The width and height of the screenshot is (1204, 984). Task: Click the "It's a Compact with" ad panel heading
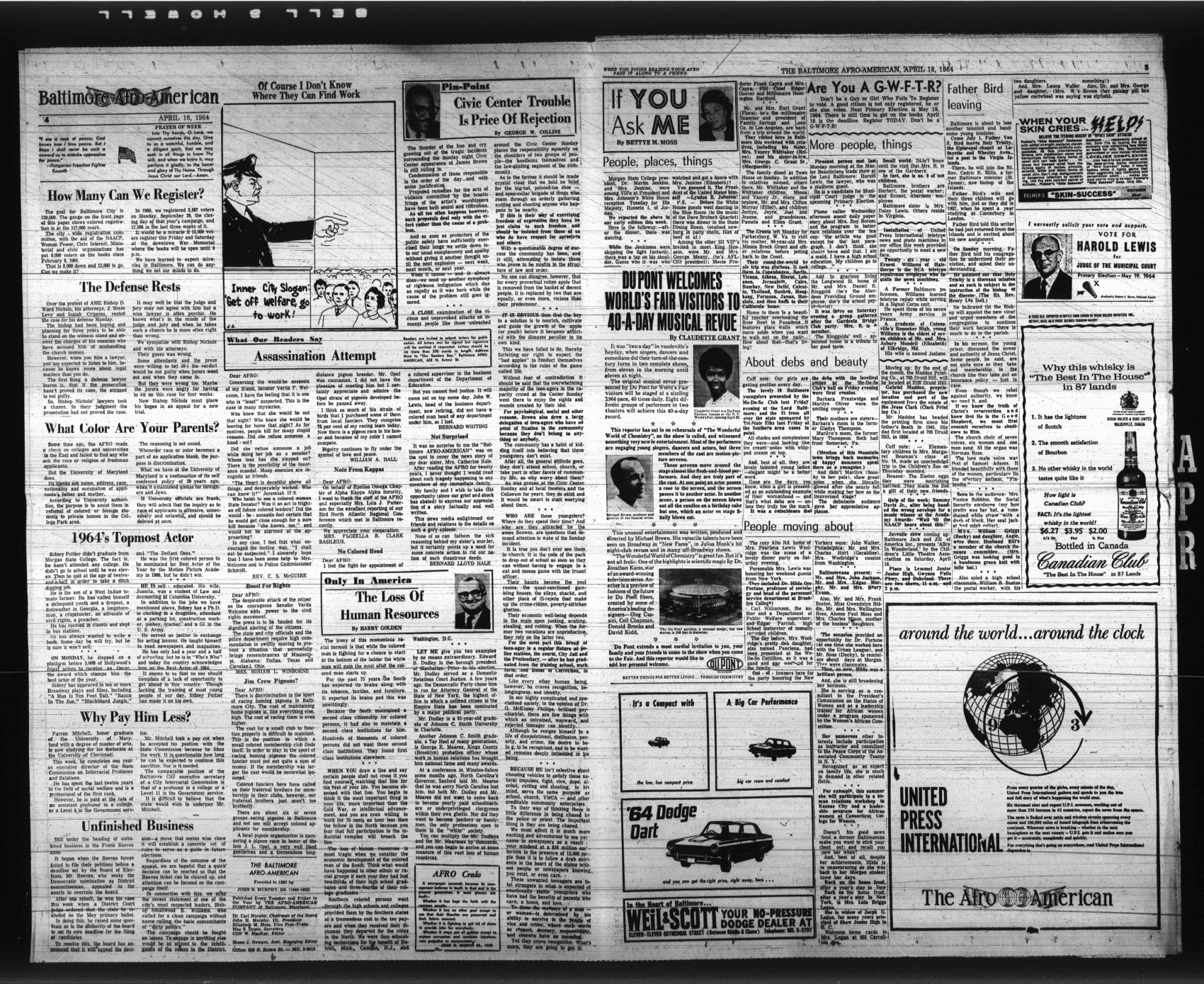click(663, 703)
